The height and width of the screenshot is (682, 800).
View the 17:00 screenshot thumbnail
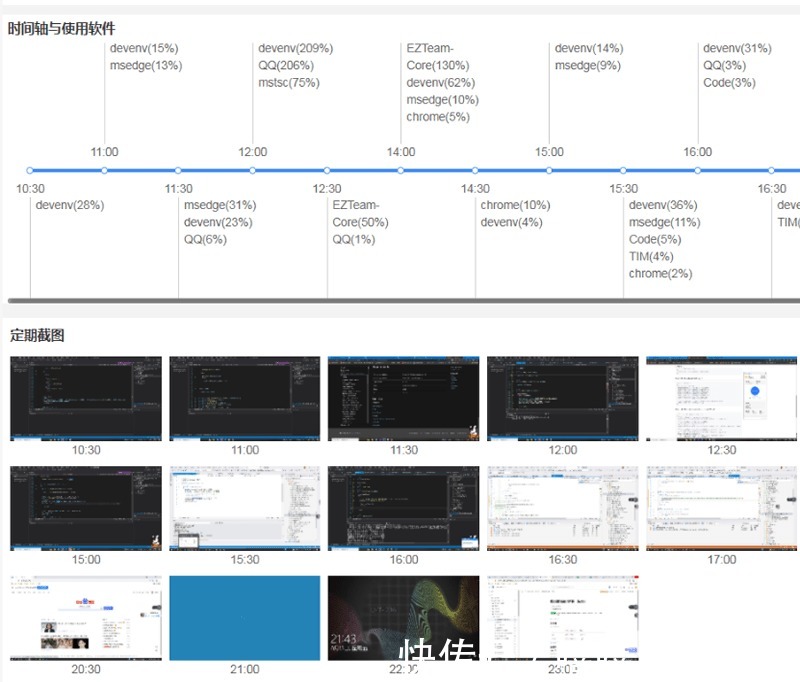tap(721, 508)
